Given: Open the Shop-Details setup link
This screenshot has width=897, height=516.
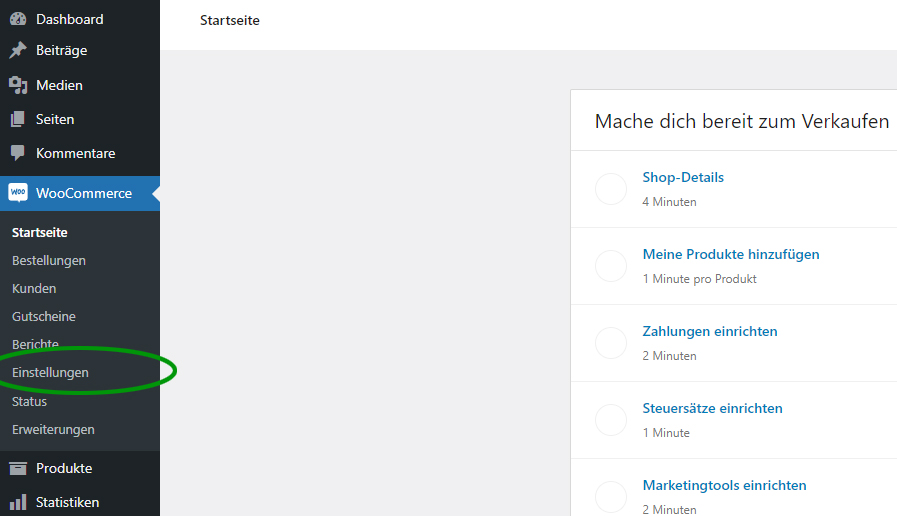Looking at the screenshot, I should click(x=683, y=177).
